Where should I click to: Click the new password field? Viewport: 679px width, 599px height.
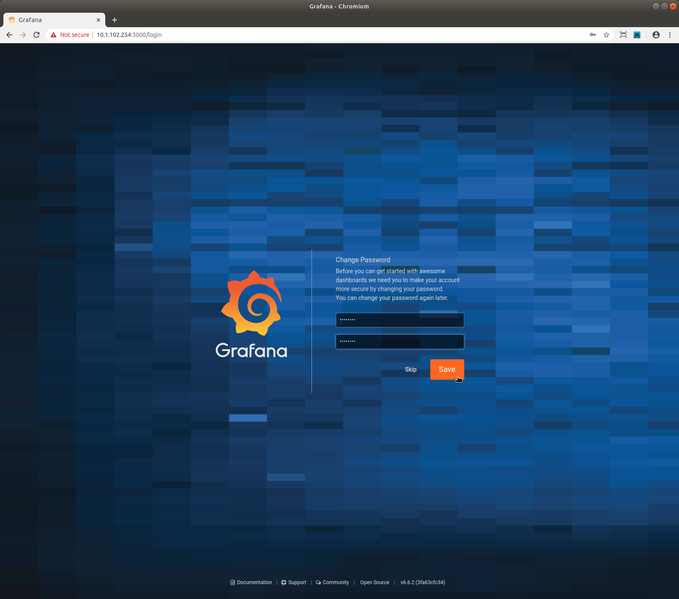click(x=400, y=320)
